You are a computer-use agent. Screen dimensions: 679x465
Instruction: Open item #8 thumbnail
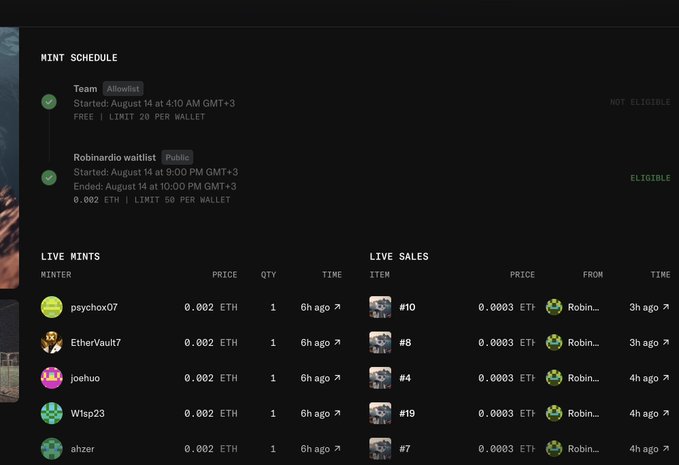(380, 342)
